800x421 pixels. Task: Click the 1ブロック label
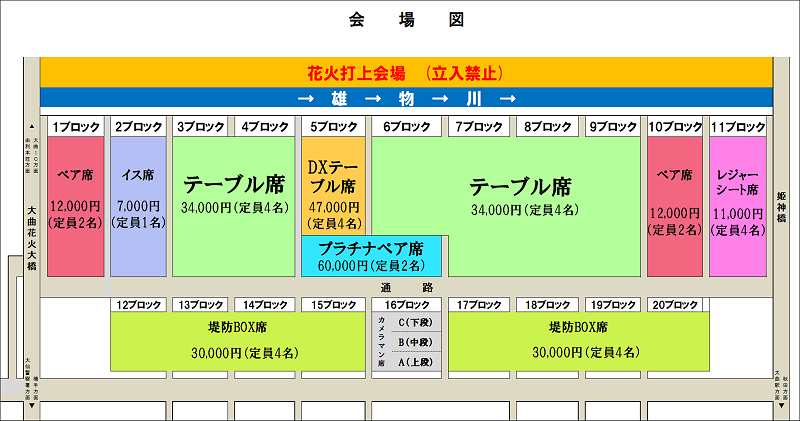point(76,127)
